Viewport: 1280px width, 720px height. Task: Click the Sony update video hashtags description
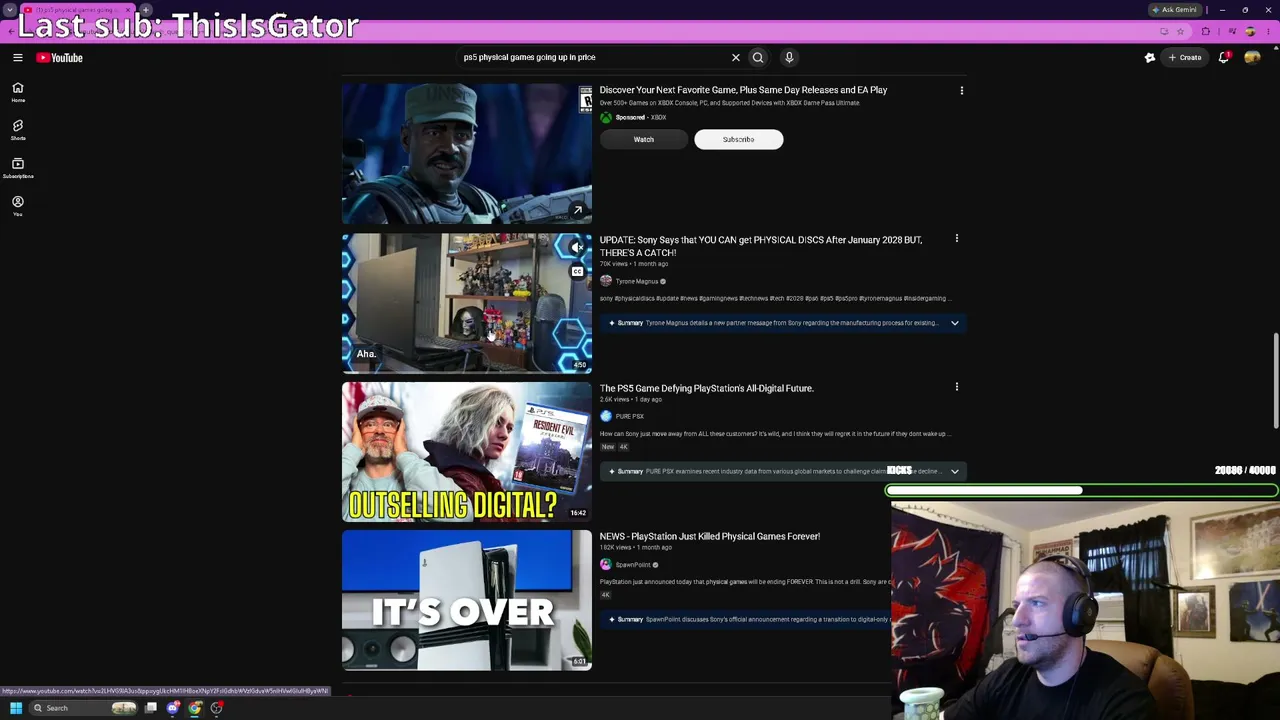click(775, 298)
